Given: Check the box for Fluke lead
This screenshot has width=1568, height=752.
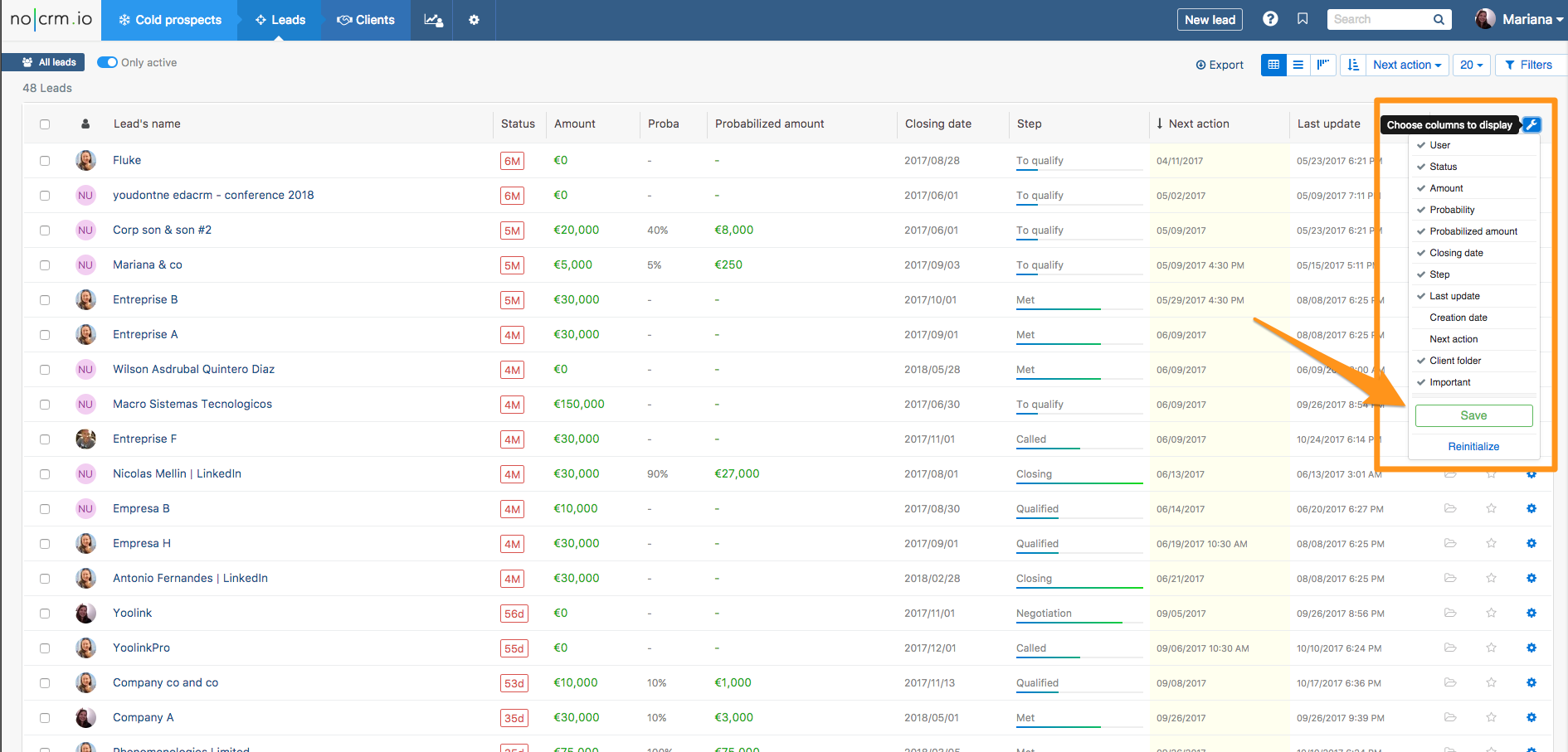Looking at the screenshot, I should (45, 161).
